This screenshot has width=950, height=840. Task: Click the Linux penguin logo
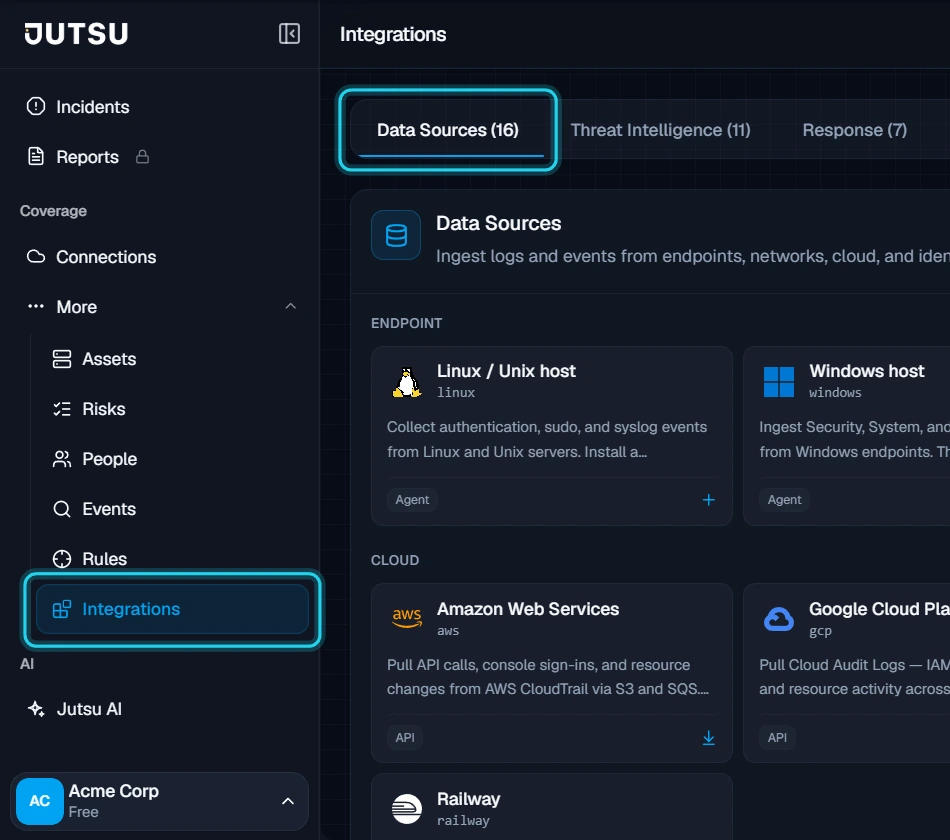pyautogui.click(x=407, y=382)
